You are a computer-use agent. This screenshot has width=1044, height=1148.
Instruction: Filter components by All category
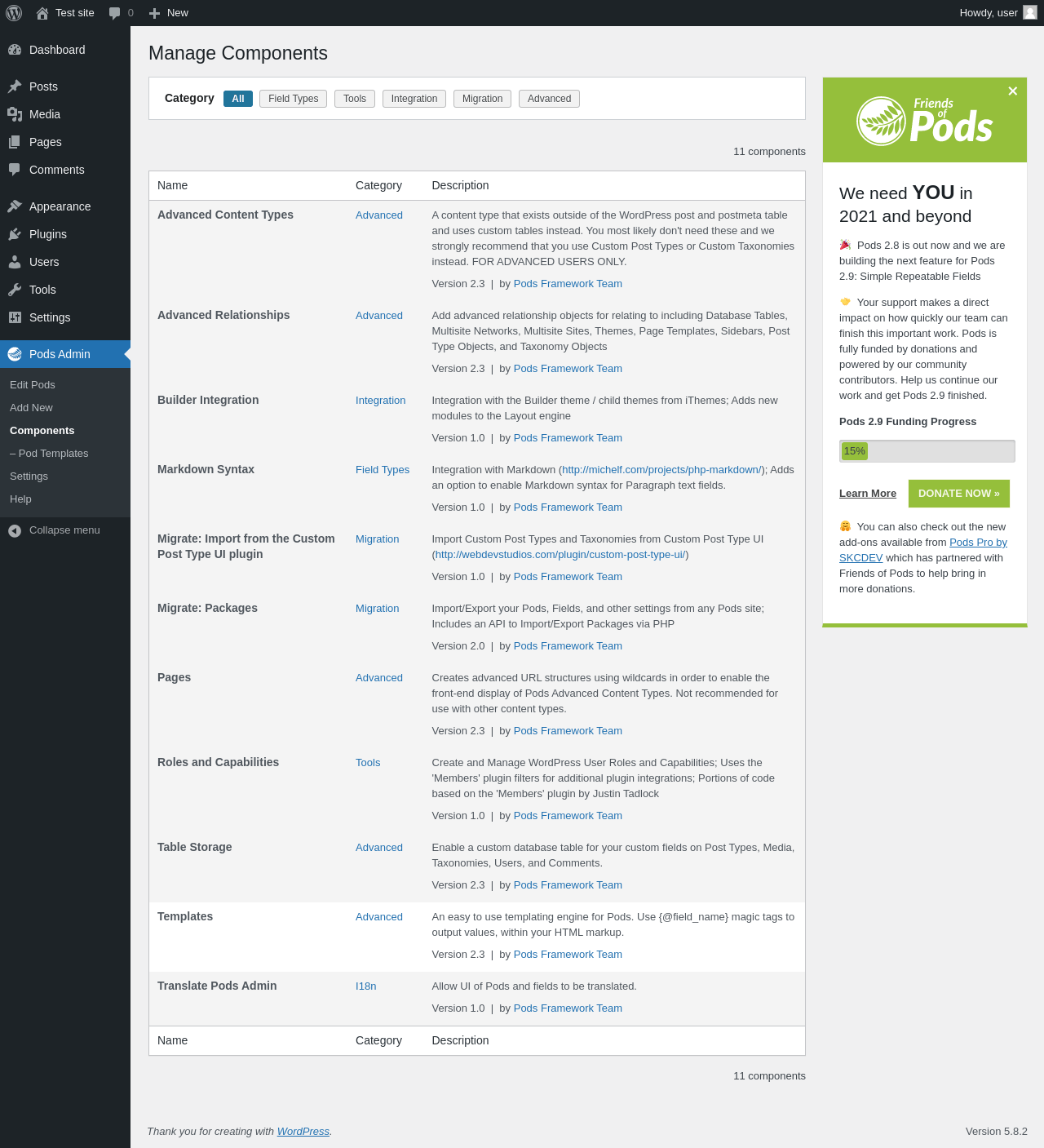pyautogui.click(x=238, y=99)
